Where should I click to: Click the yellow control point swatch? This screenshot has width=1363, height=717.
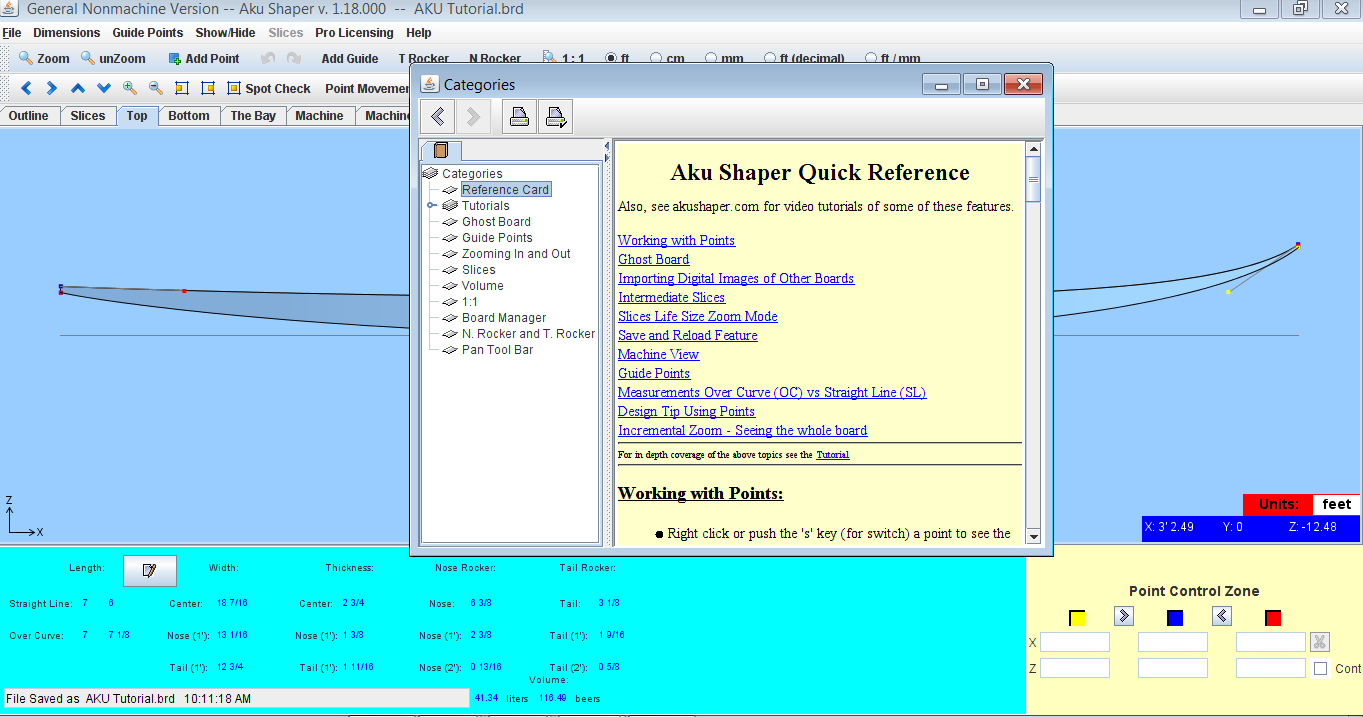[1077, 618]
